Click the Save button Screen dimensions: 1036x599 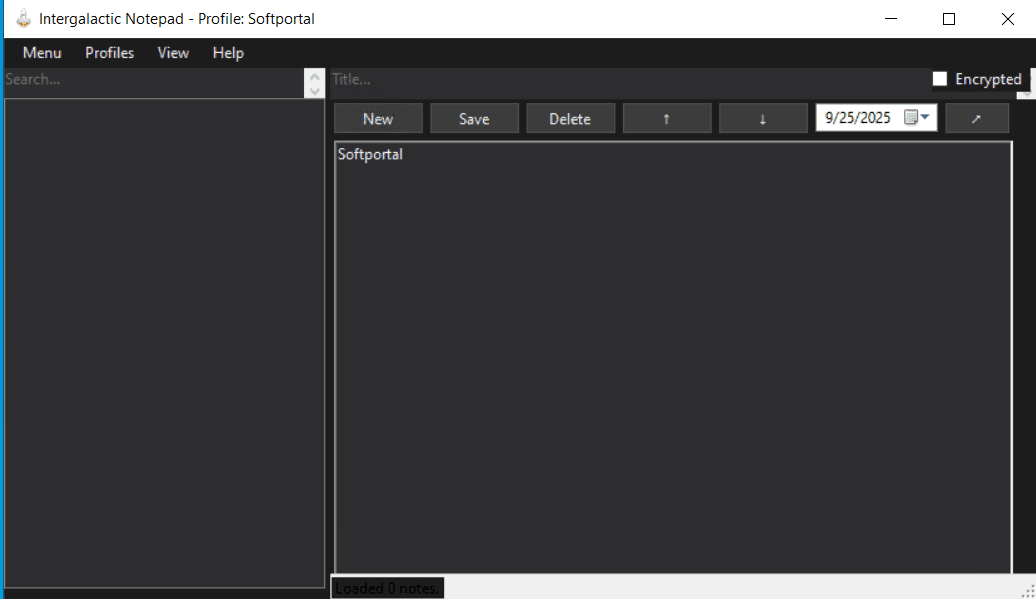(x=474, y=118)
